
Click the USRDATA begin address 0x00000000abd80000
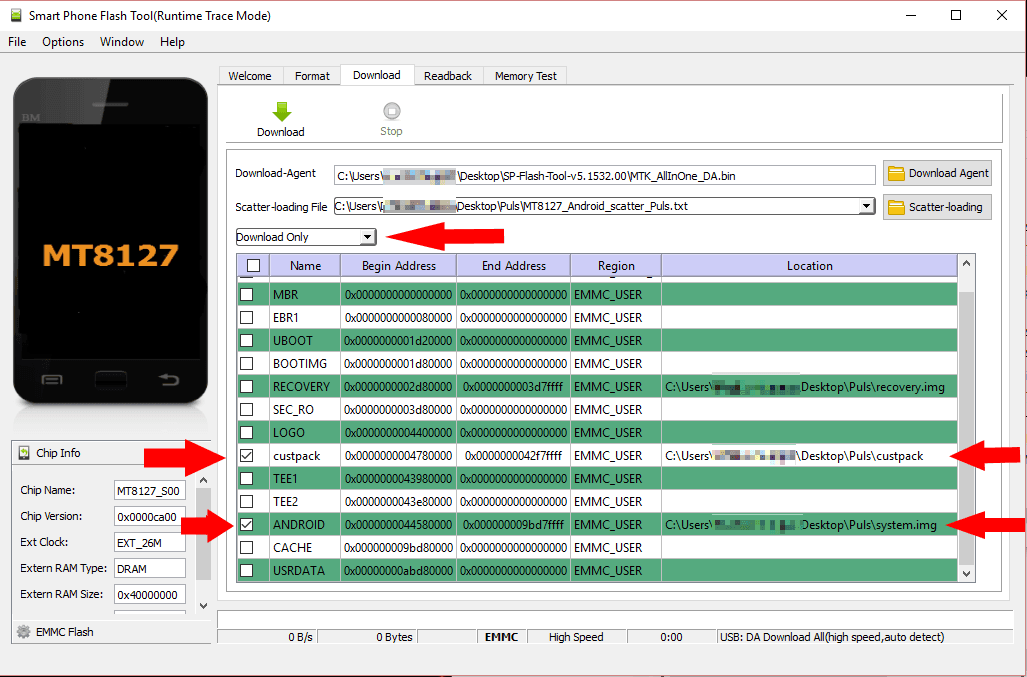tap(398, 570)
